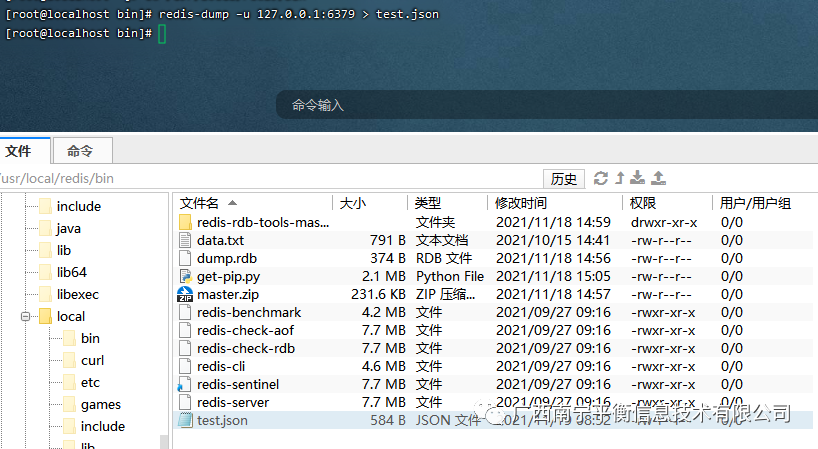Select the get-pip.py Python file icon
This screenshot has height=449, width=818.
pyautogui.click(x=185, y=276)
